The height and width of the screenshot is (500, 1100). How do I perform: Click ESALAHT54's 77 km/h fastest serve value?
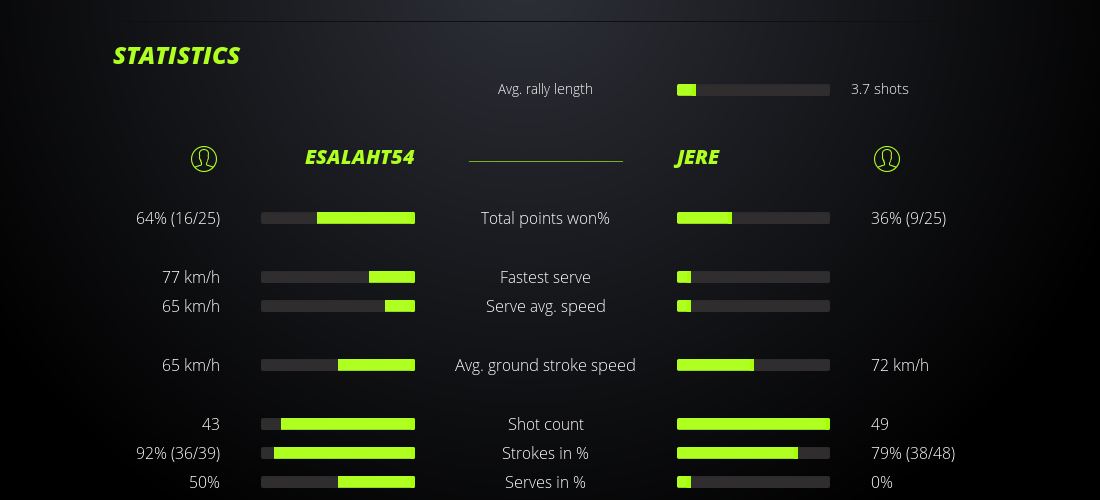tap(191, 277)
